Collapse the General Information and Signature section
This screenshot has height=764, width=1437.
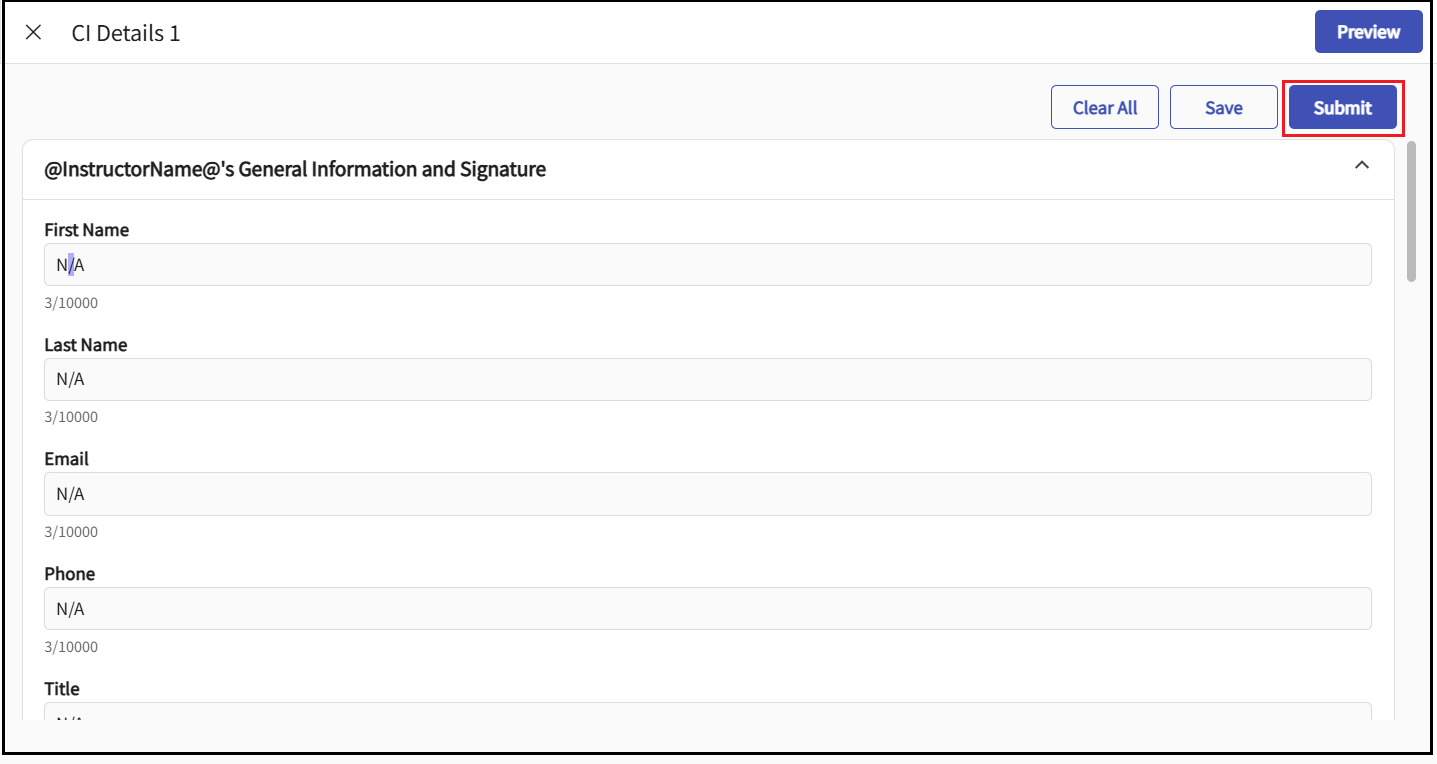click(1361, 166)
